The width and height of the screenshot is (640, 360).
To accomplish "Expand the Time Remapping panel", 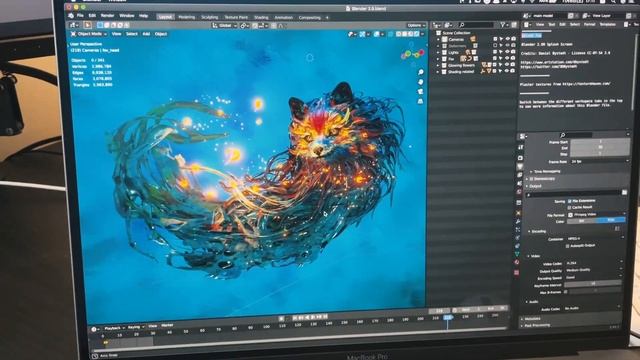I will coord(548,171).
